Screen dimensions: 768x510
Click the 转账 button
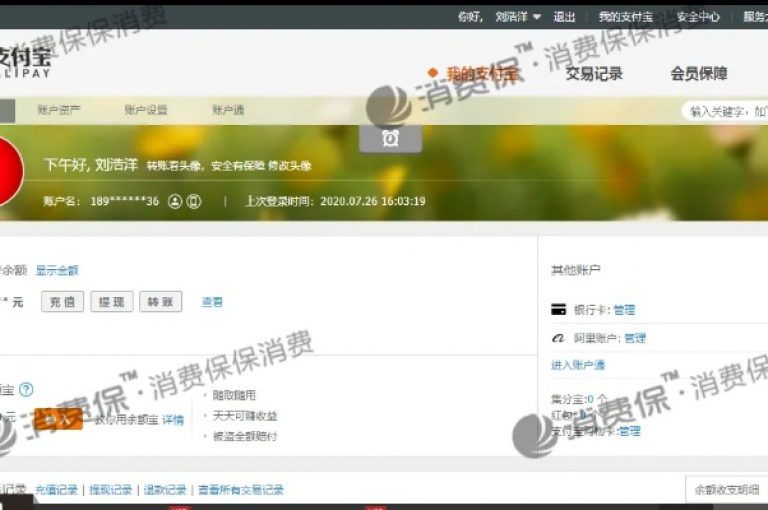(161, 302)
